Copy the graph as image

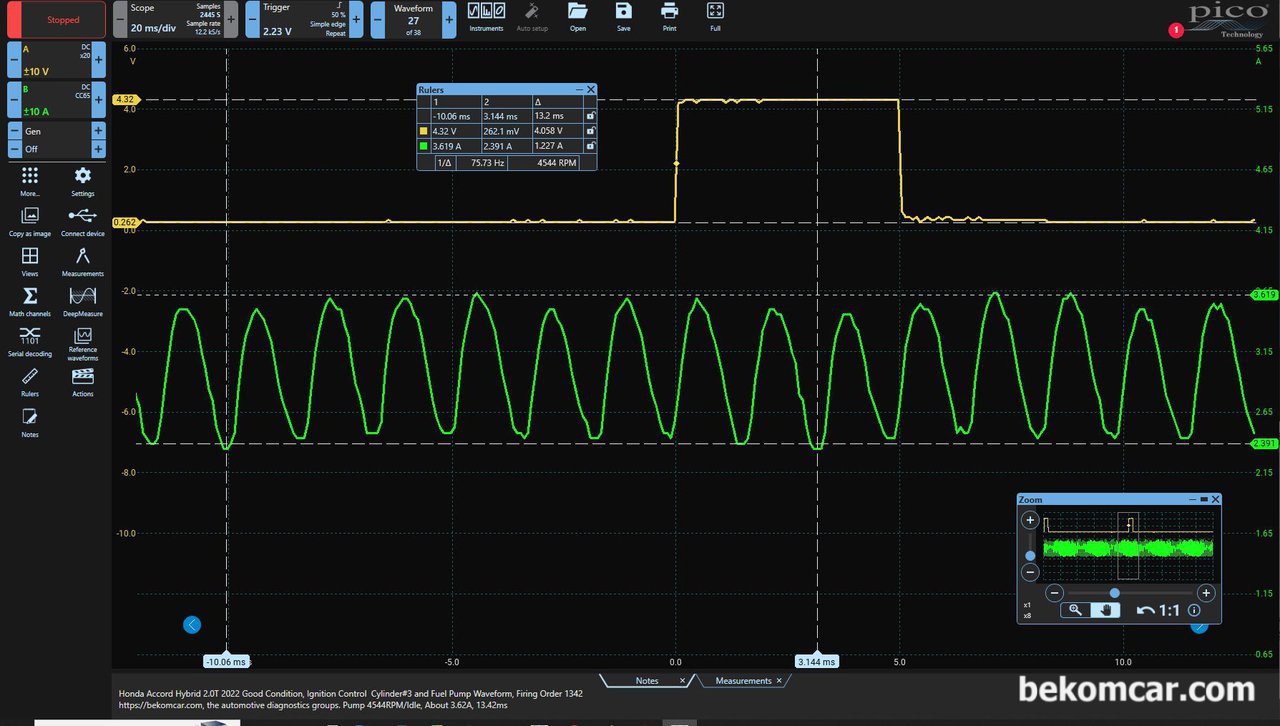[30, 221]
